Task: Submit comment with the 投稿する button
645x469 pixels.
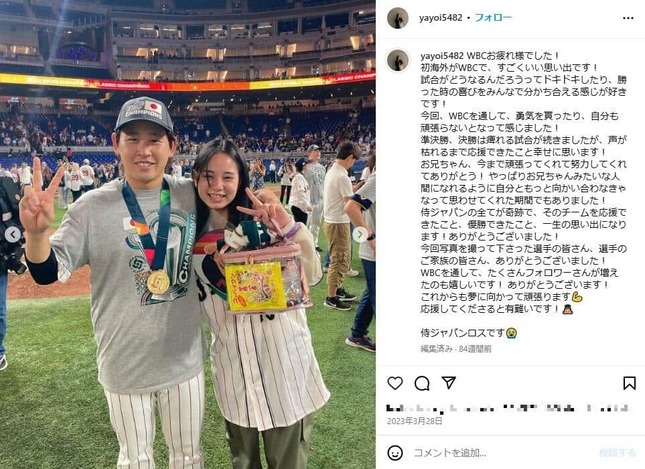Action: click(x=617, y=453)
